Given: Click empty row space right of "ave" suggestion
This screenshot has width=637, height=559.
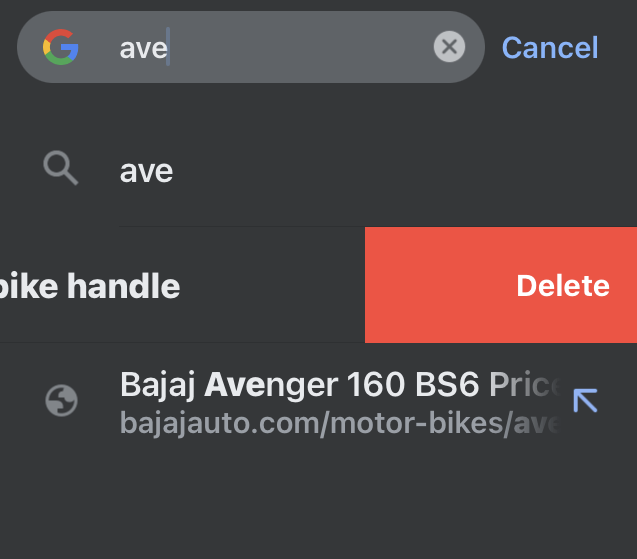Looking at the screenshot, I should point(400,171).
